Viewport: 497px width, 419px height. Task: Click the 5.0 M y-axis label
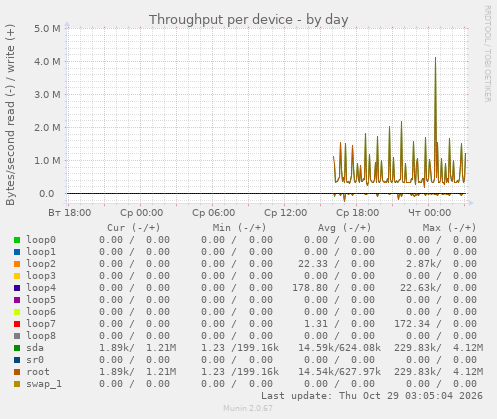click(47, 29)
